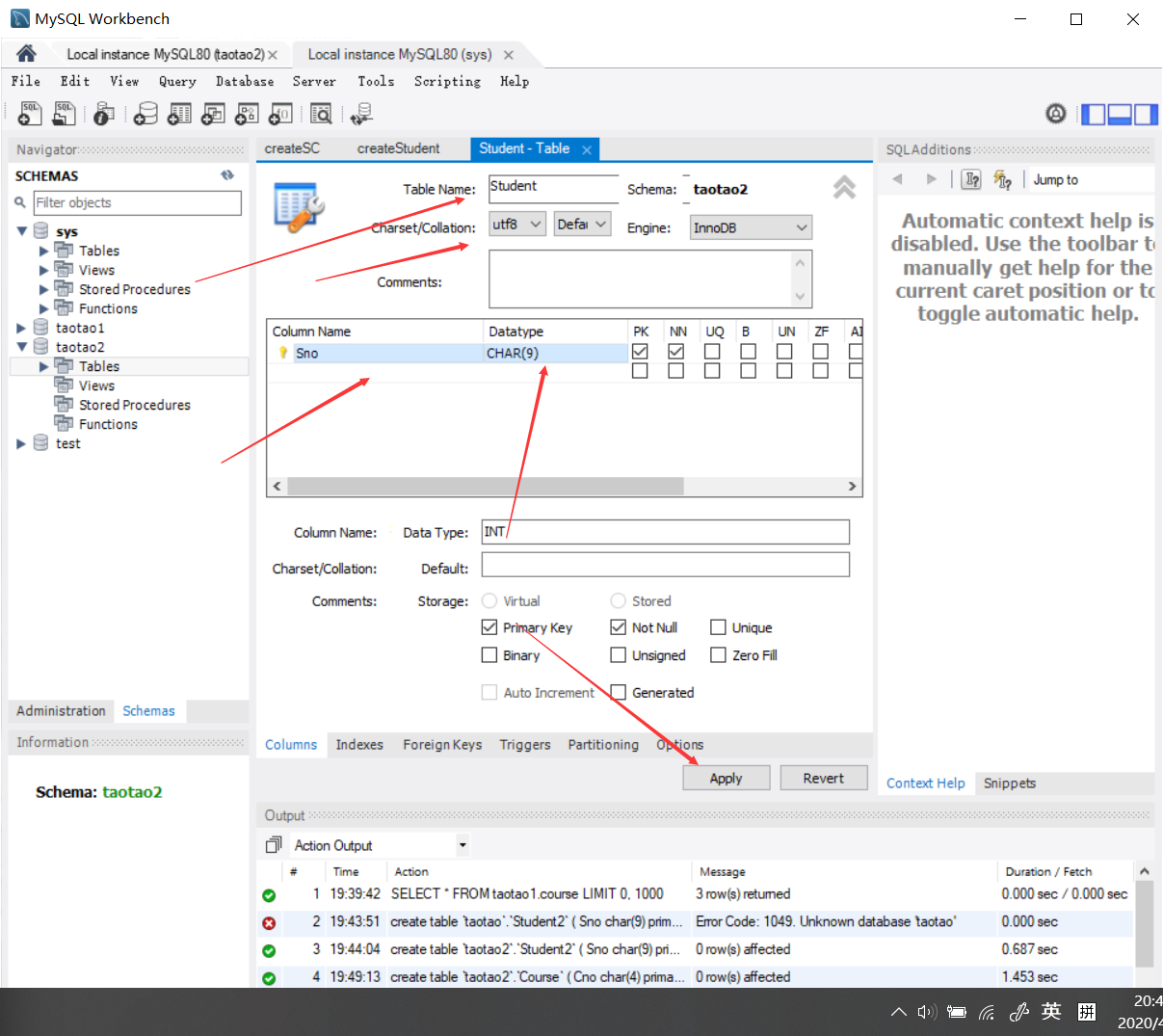Click the create new schema icon
The height and width of the screenshot is (1036, 1163).
point(145,115)
